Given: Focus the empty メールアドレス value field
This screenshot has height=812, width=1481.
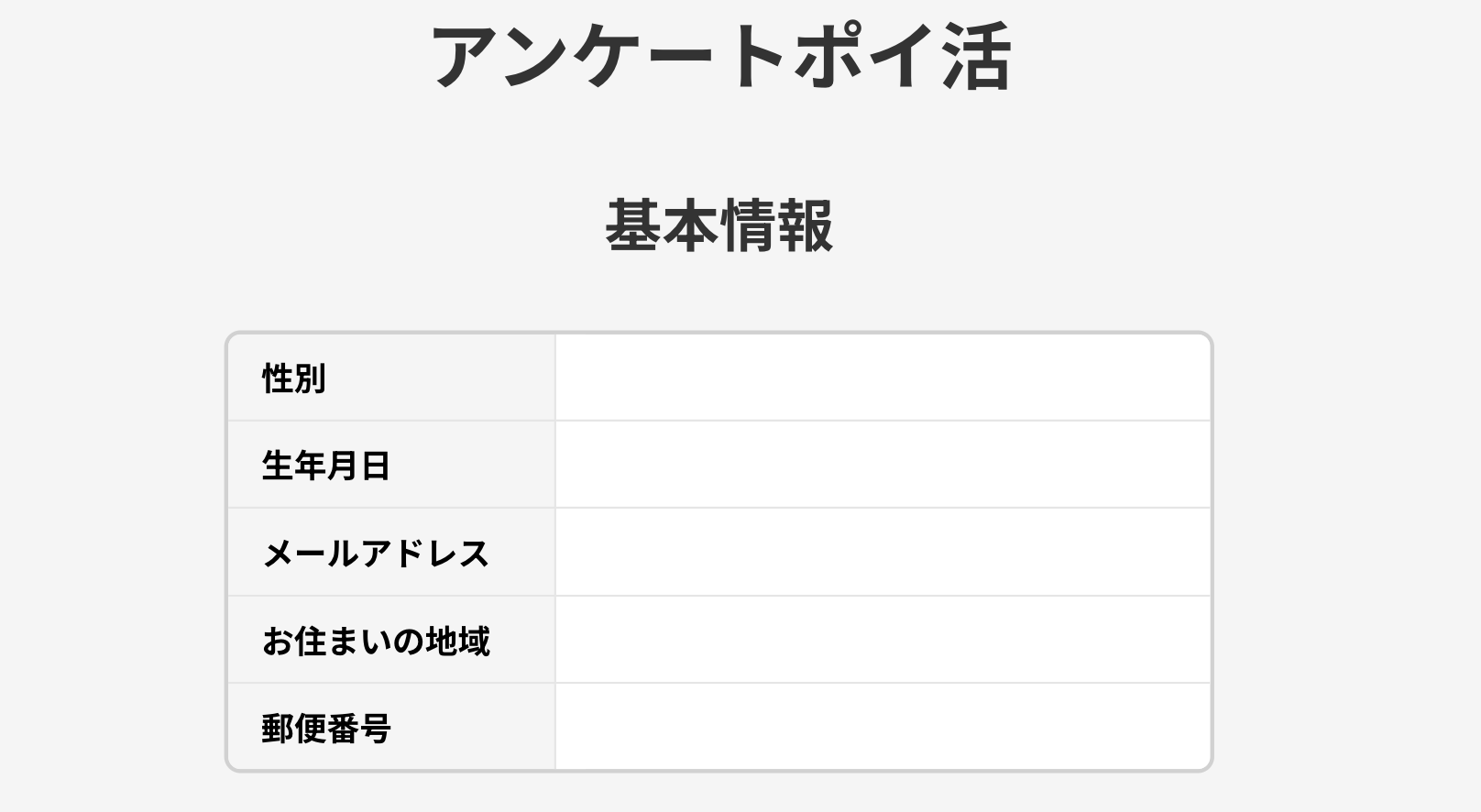Looking at the screenshot, I should 883,553.
